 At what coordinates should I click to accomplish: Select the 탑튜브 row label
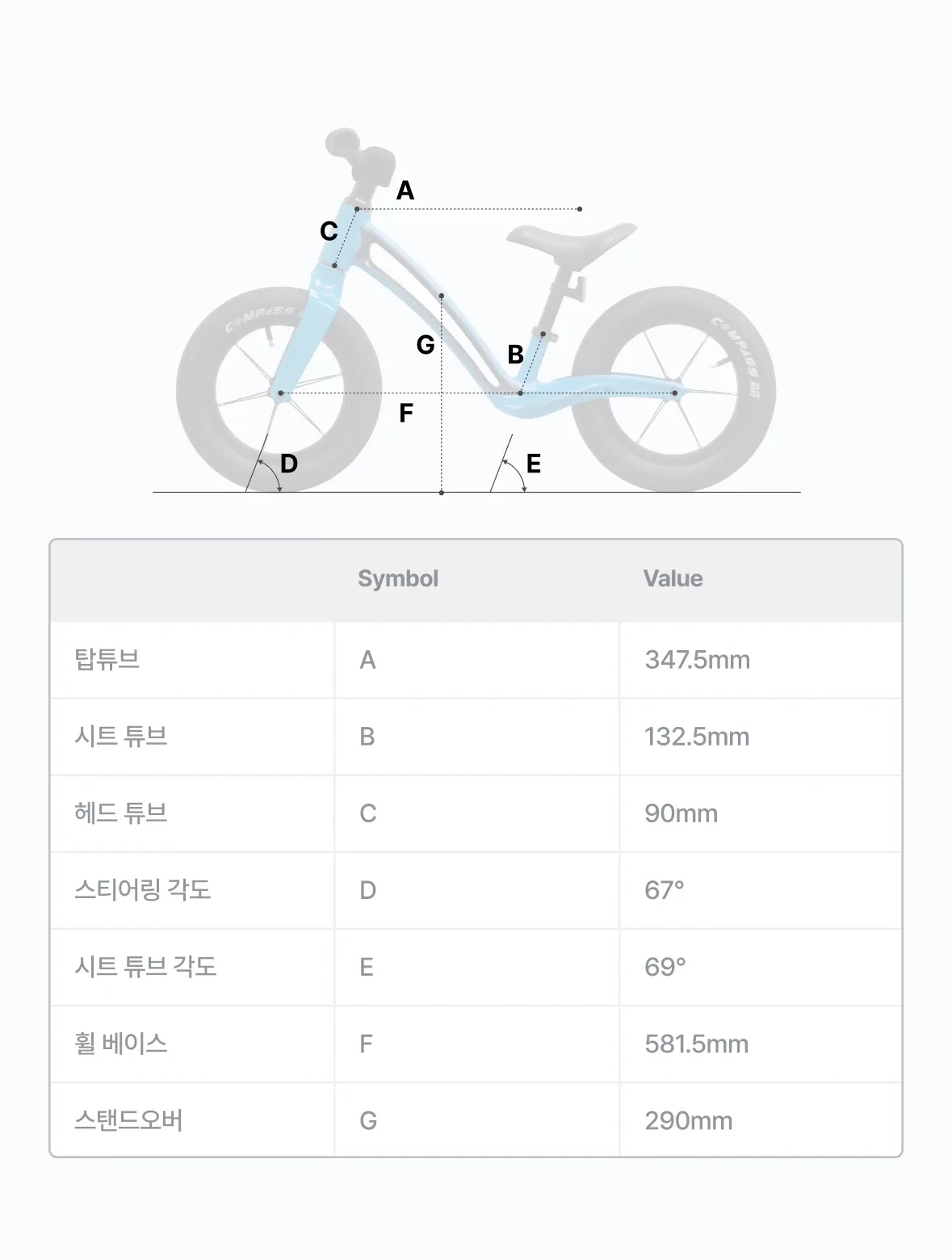(107, 659)
